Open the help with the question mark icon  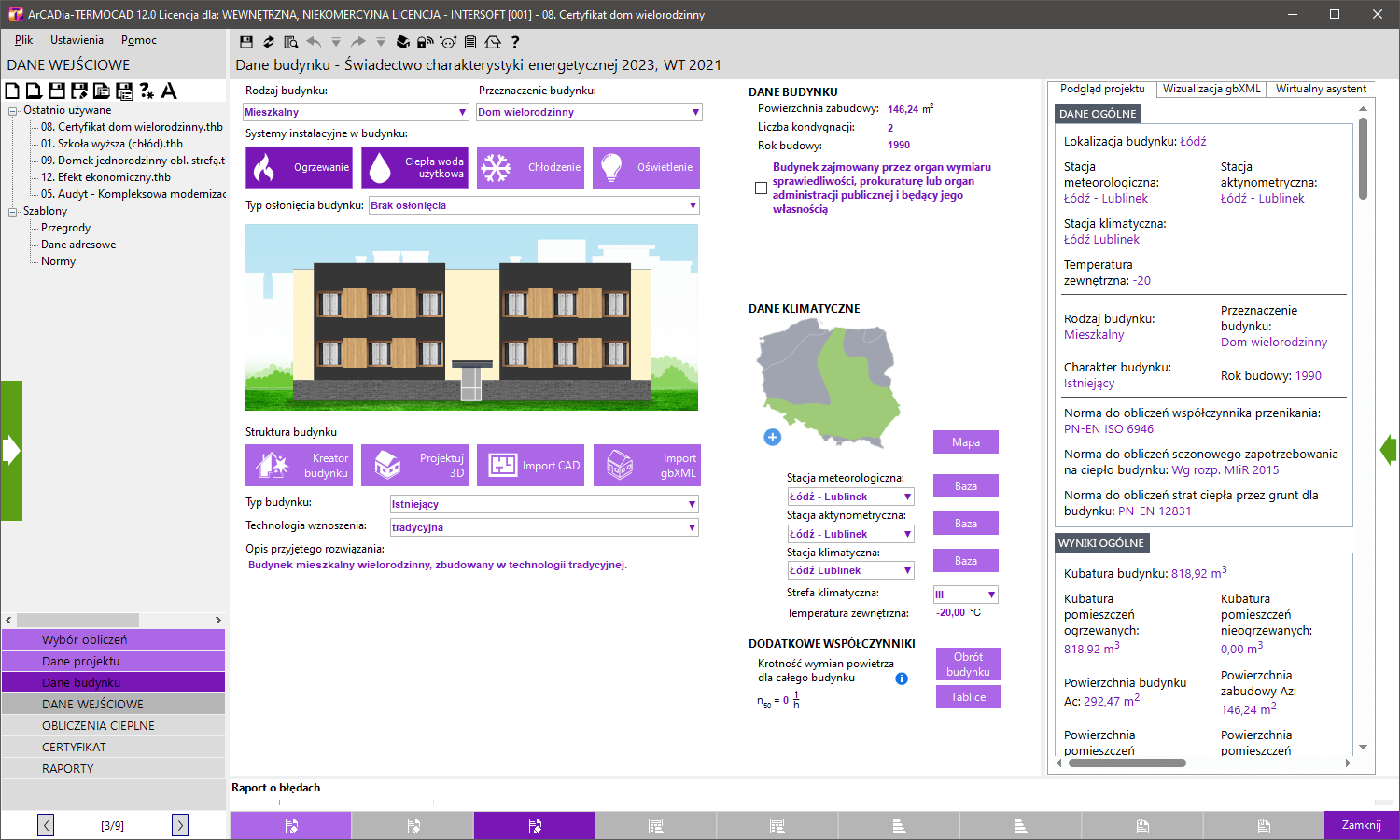516,41
